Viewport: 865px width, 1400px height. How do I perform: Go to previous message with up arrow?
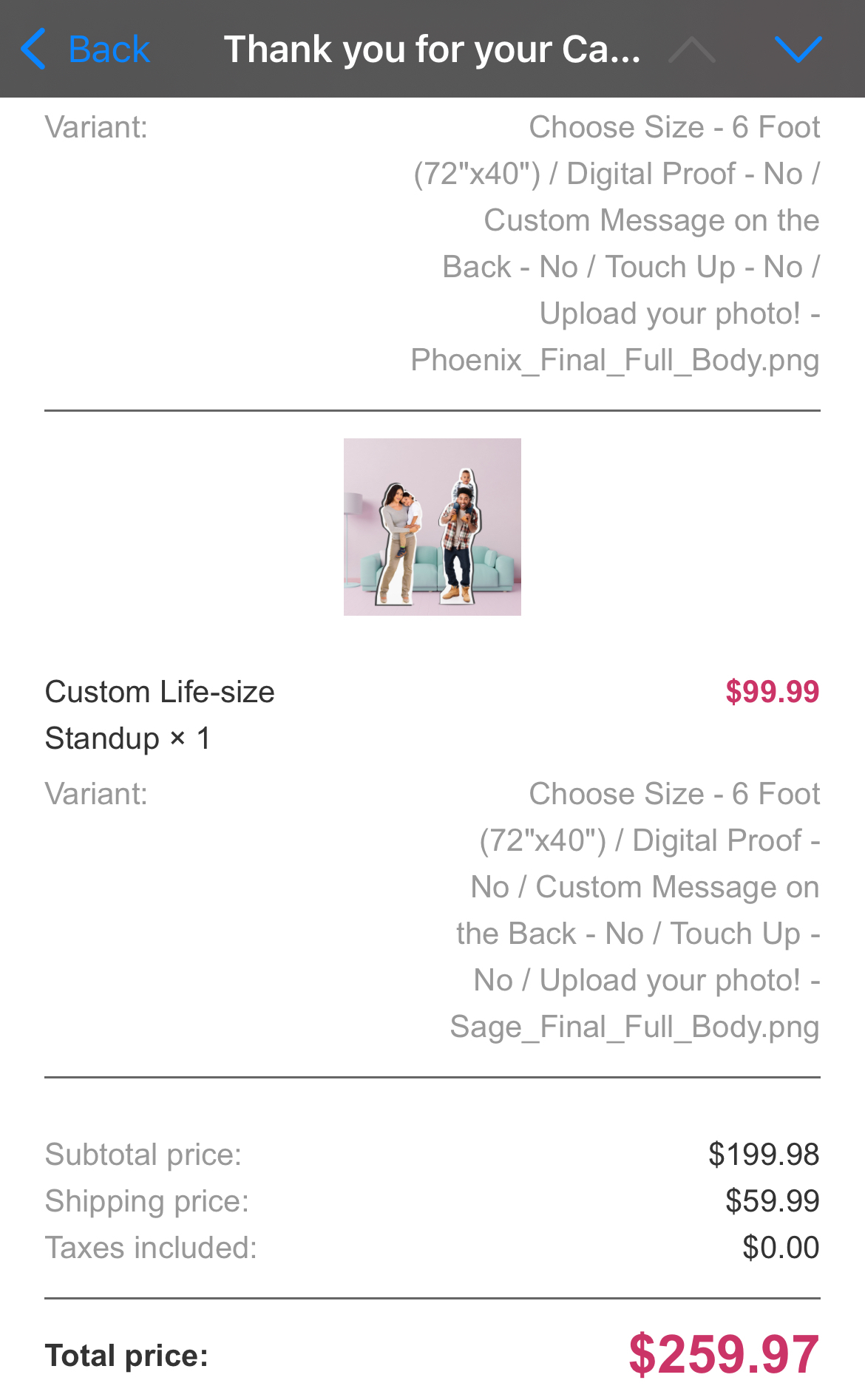(691, 50)
